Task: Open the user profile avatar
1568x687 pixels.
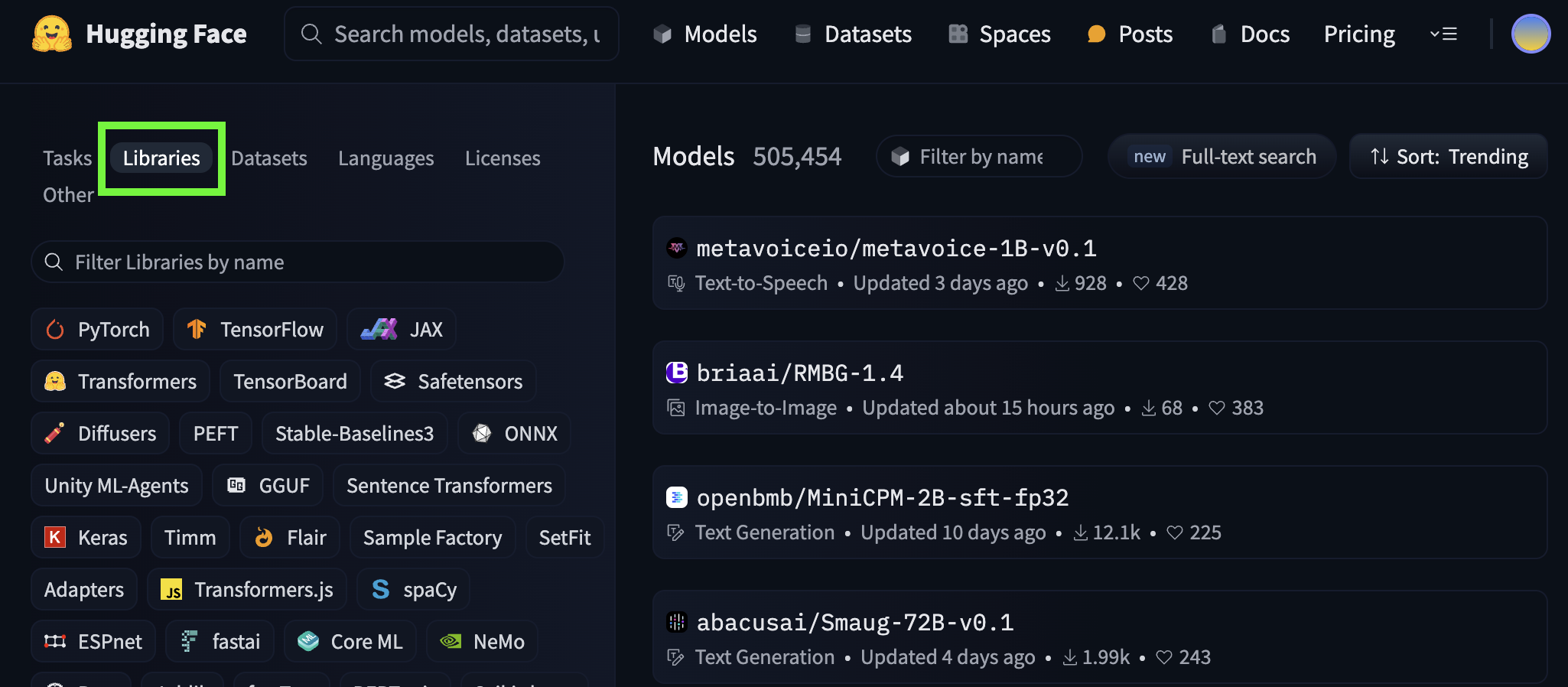Action: [x=1531, y=34]
